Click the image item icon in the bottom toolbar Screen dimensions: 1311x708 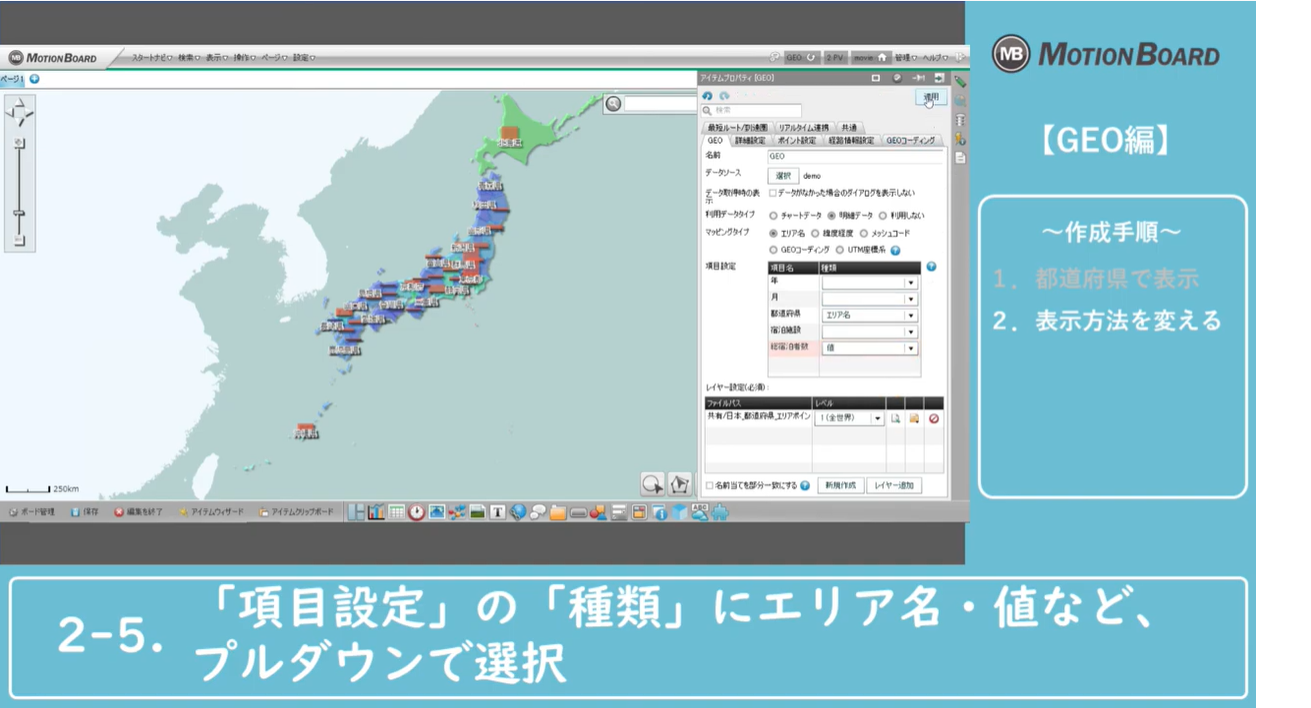437,512
